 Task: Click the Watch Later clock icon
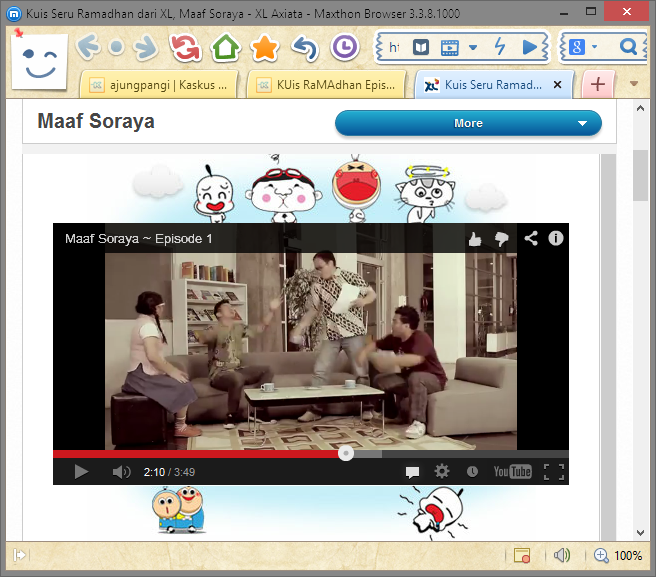pos(472,472)
